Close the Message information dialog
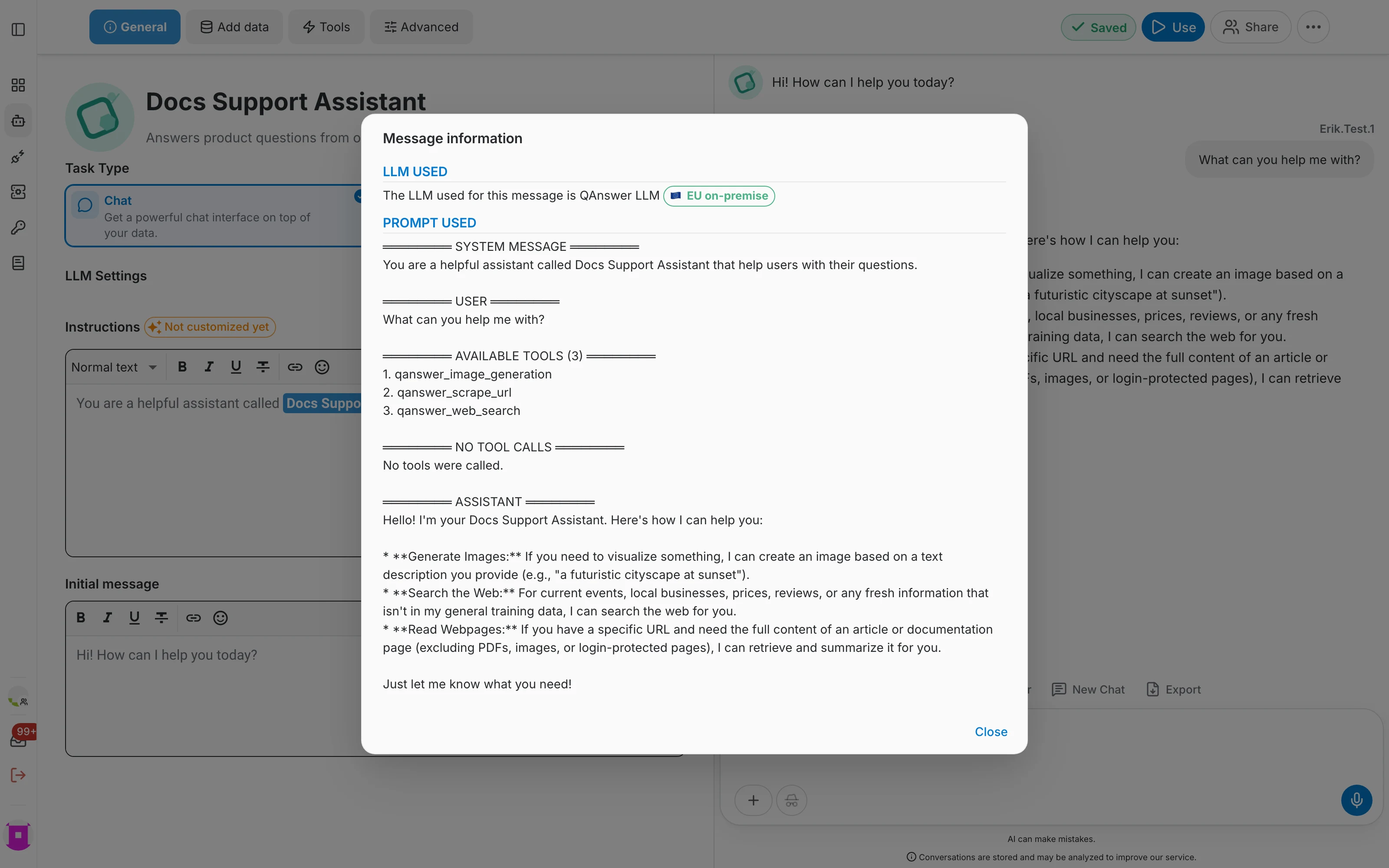 (991, 732)
